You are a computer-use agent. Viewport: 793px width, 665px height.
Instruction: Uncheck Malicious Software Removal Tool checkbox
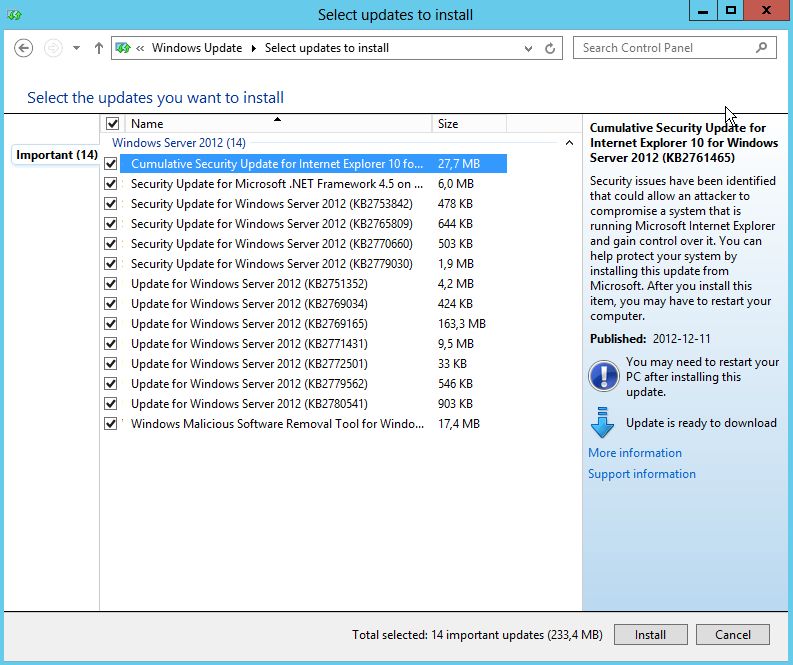[110, 424]
